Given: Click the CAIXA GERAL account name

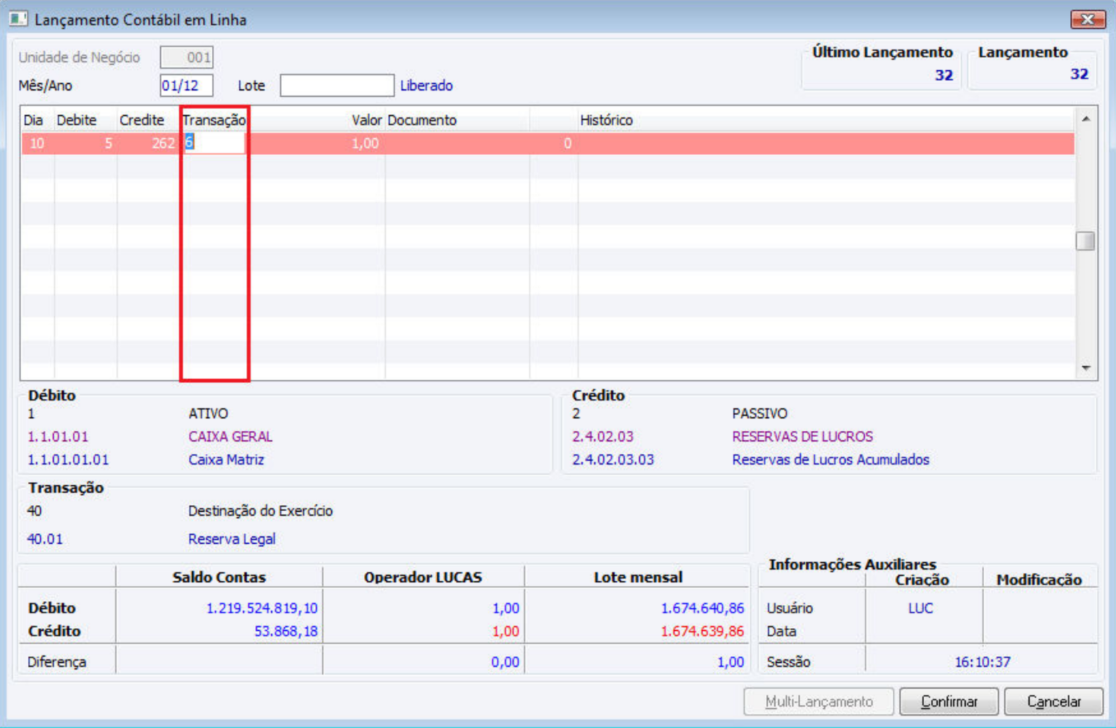Looking at the screenshot, I should point(231,437).
